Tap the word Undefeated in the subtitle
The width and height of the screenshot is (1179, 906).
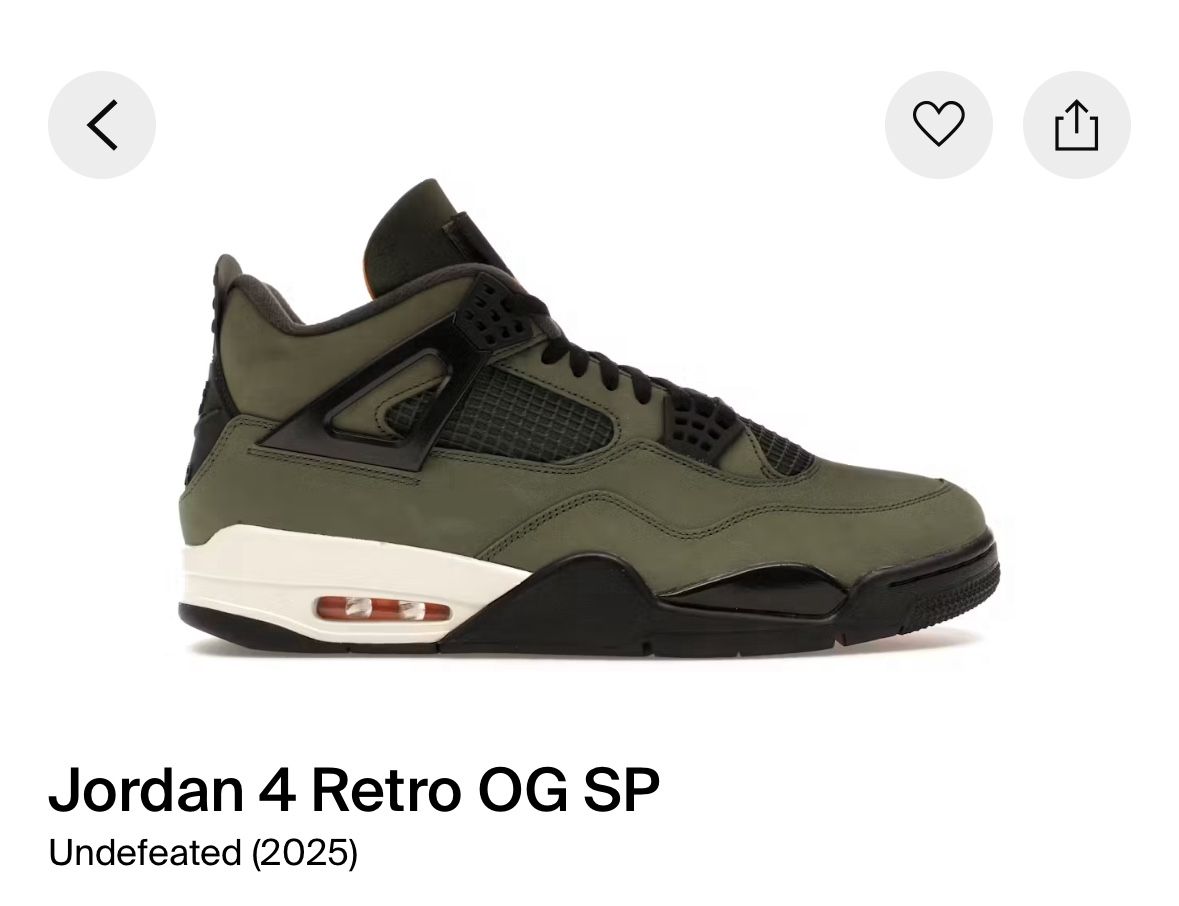tap(145, 853)
